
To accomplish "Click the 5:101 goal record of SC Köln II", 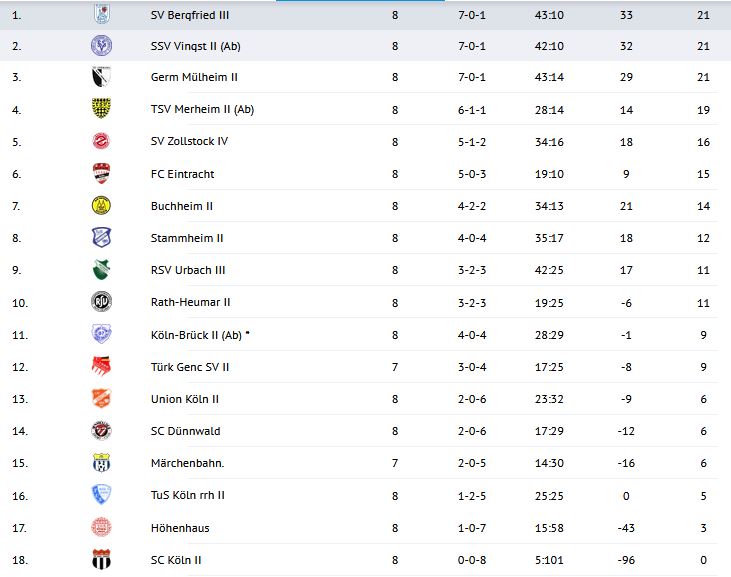I will coord(549,560).
